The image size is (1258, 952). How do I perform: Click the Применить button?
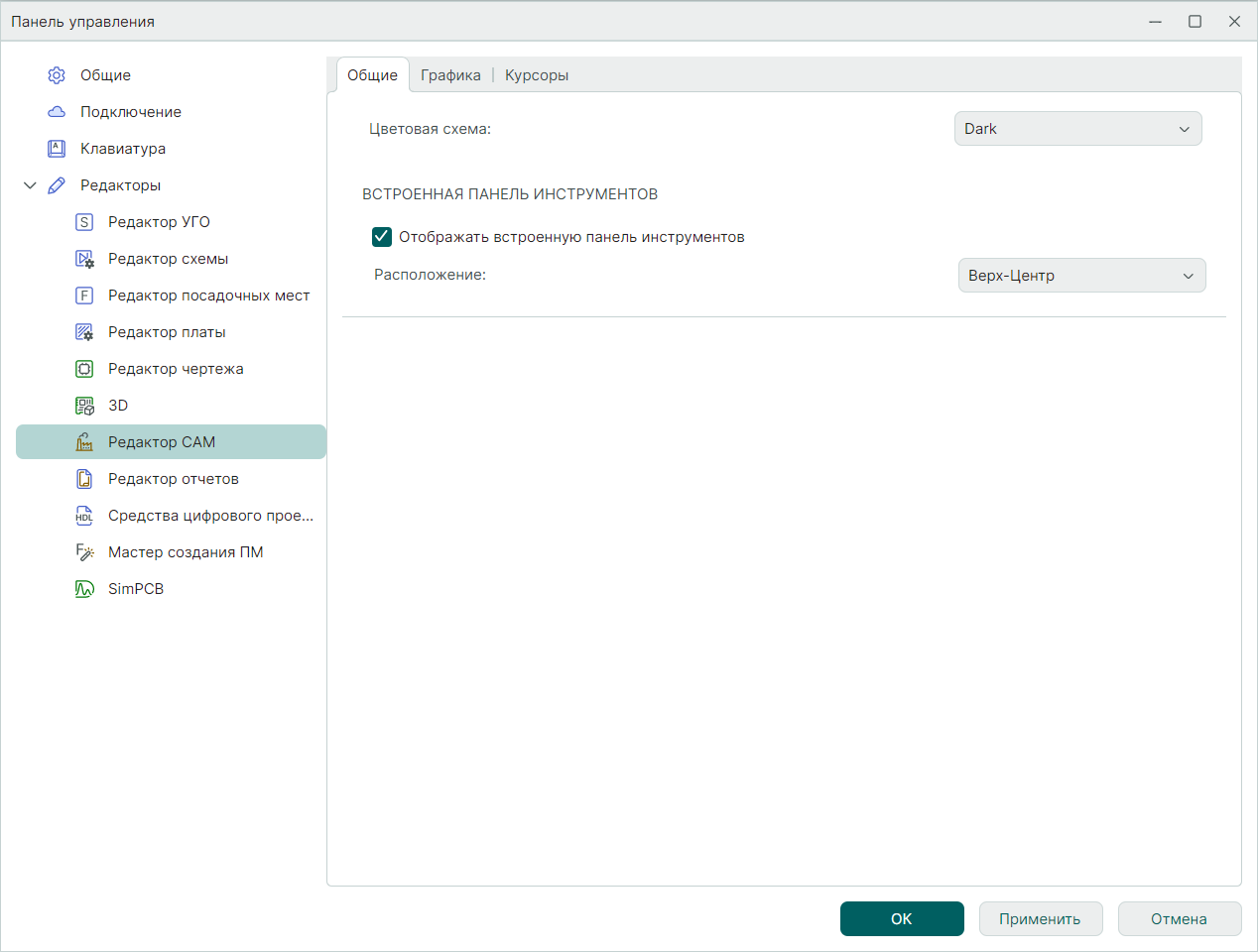coord(1040,919)
